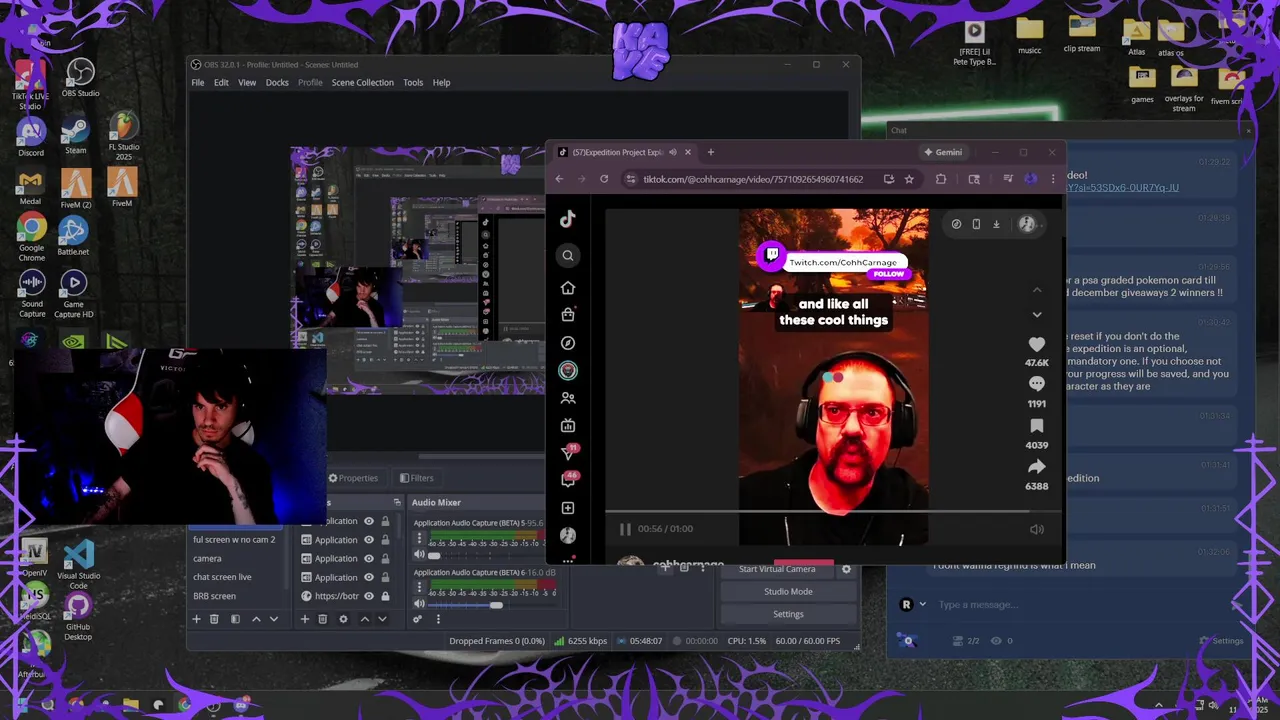The width and height of the screenshot is (1280, 720).
Task: Add a new OBS source with plus
Action: click(305, 619)
